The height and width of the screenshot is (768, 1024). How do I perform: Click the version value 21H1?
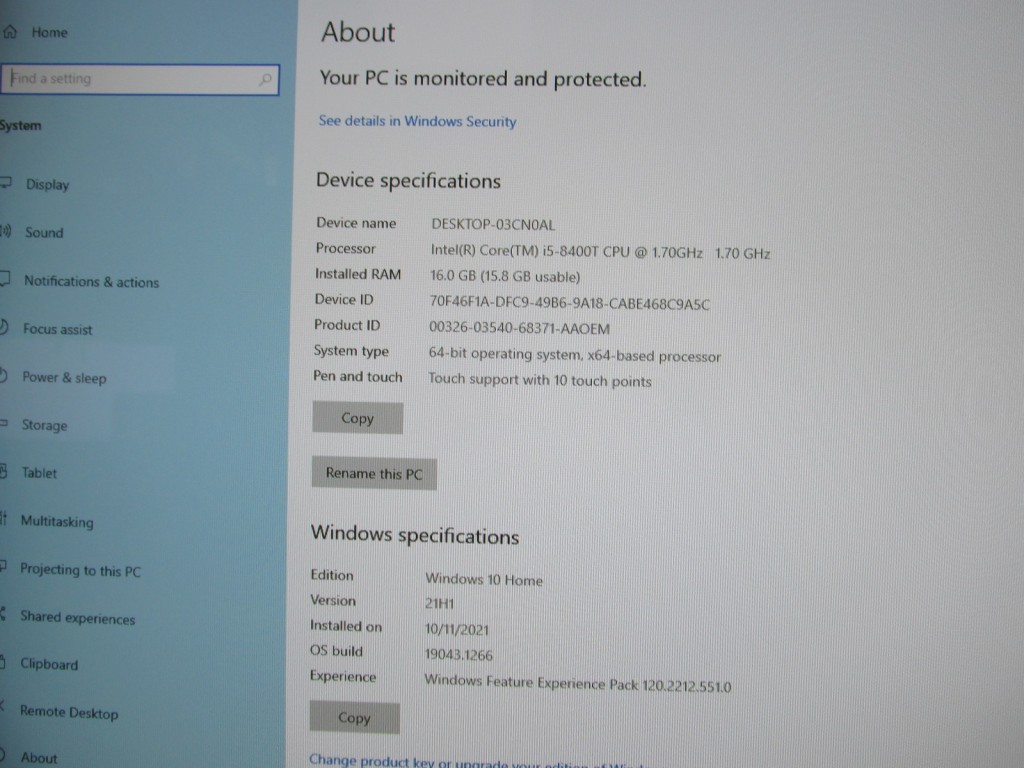440,604
